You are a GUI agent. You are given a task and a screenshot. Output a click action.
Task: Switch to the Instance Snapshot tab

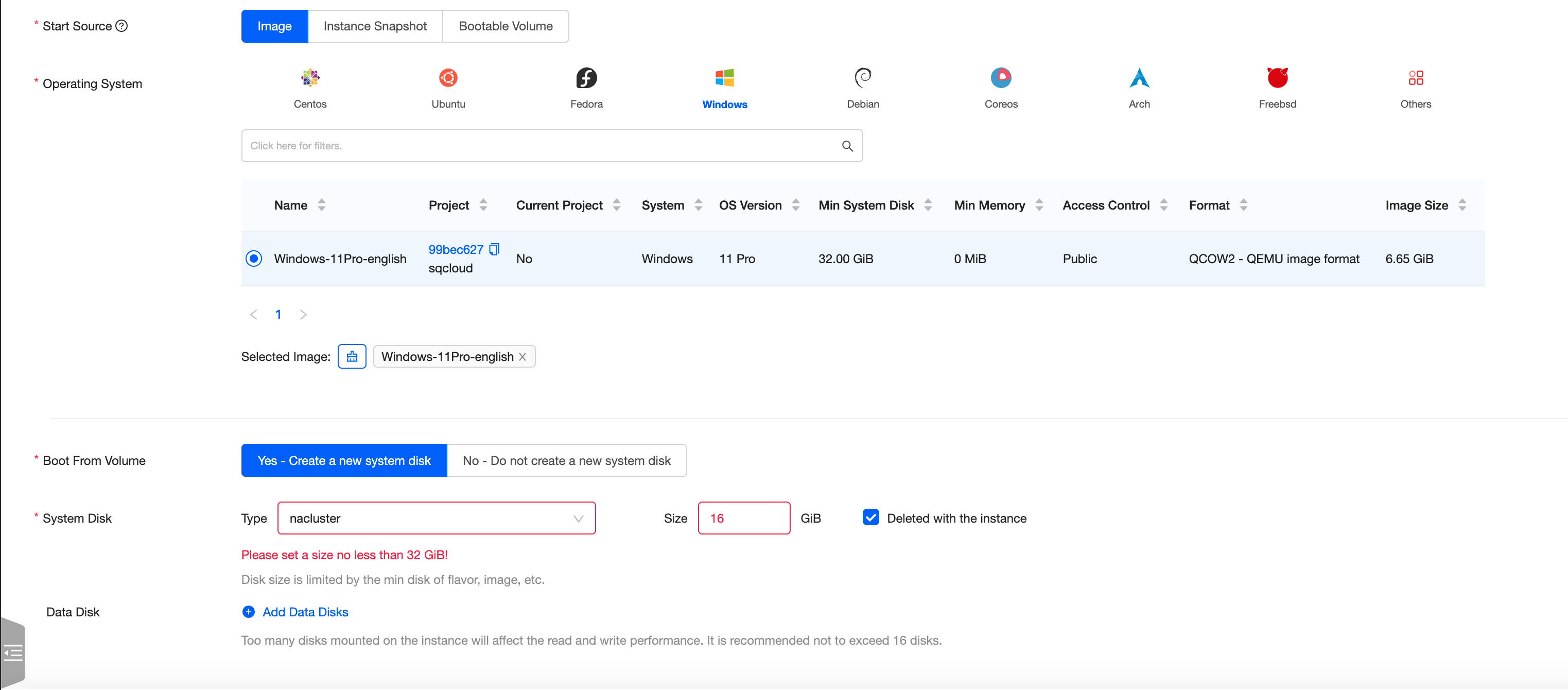375,26
